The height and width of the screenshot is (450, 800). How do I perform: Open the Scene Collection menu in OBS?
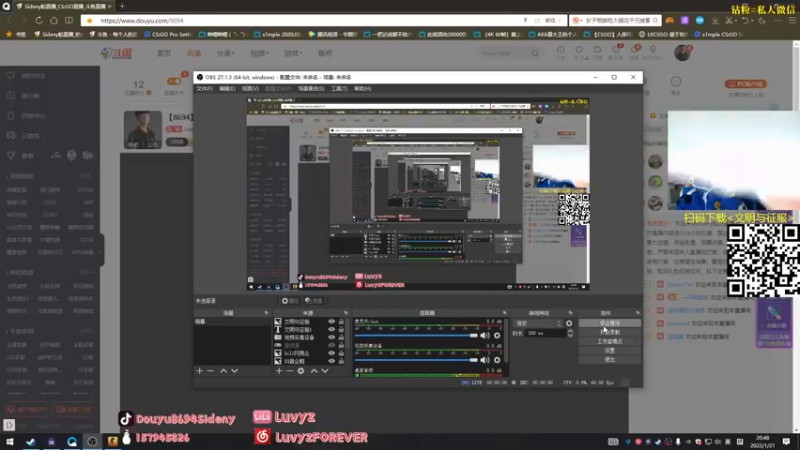tap(311, 89)
